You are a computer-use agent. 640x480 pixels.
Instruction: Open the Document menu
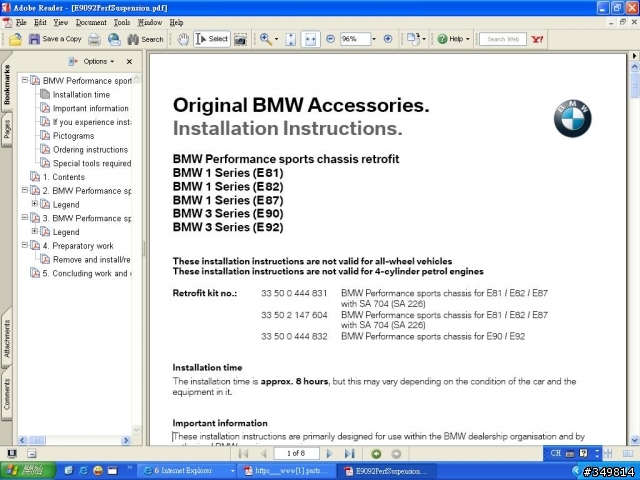coord(91,22)
